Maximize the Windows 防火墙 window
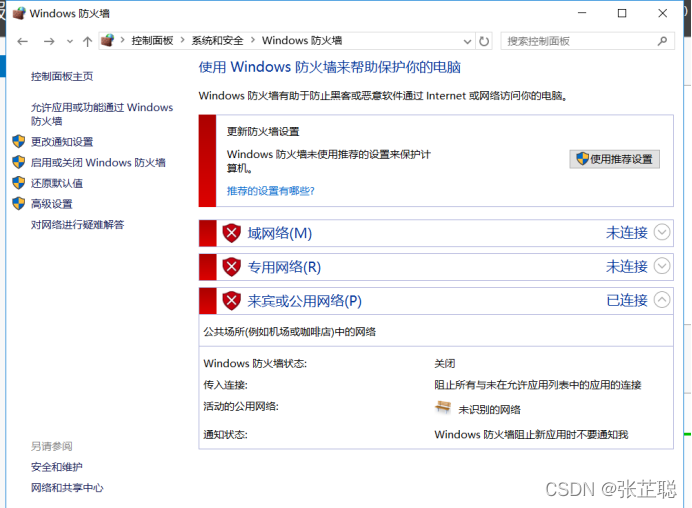Screen dimensions: 692x508 [x=622, y=13]
